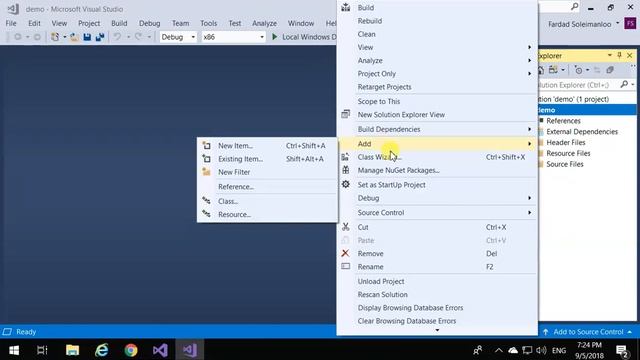Click the New Project toolbar icon
640x360 pixels.
click(x=55, y=37)
